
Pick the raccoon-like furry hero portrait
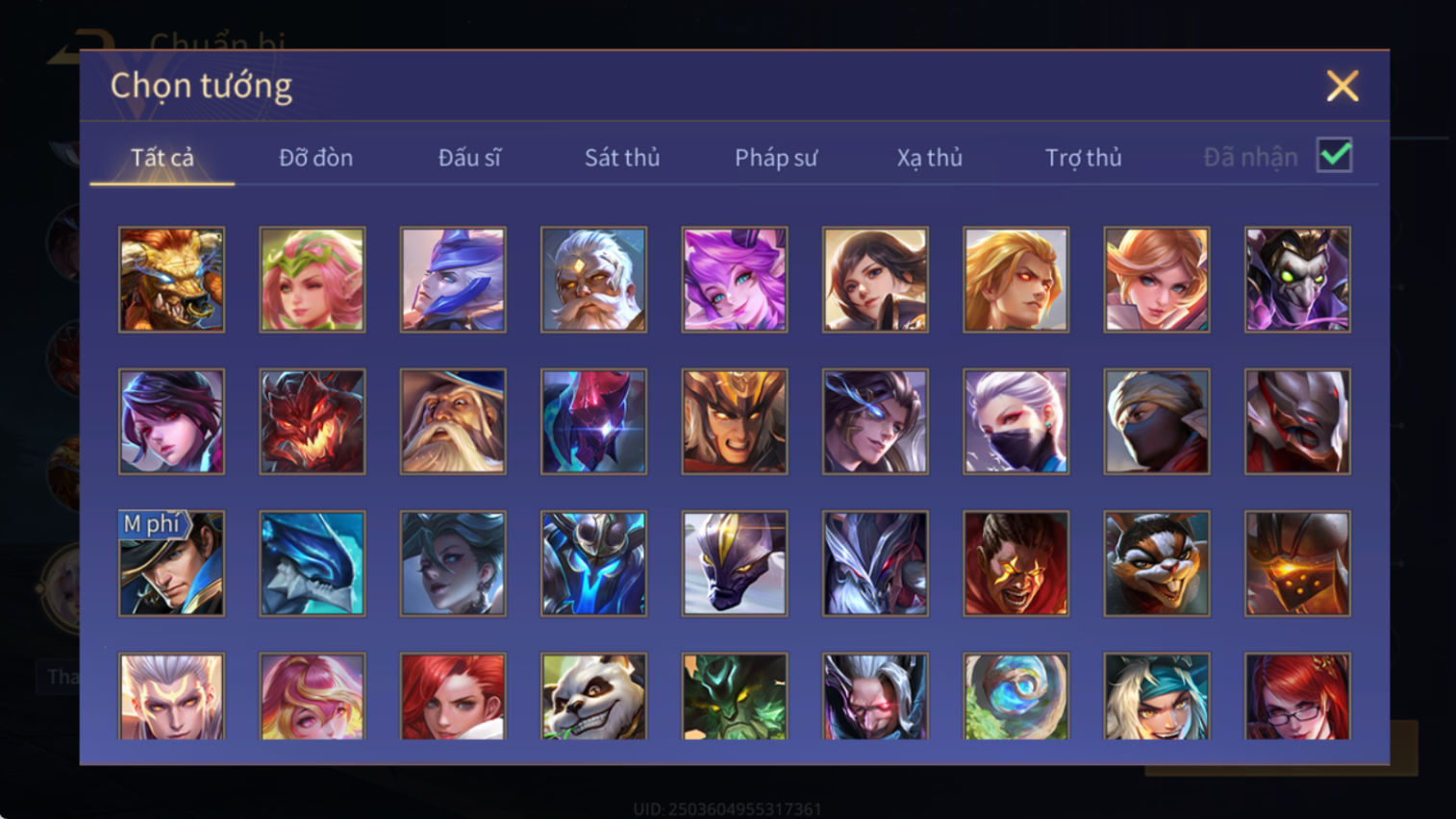[x=1156, y=563]
